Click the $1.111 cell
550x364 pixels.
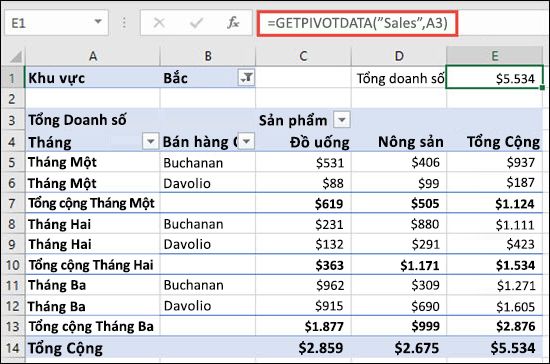(x=495, y=224)
